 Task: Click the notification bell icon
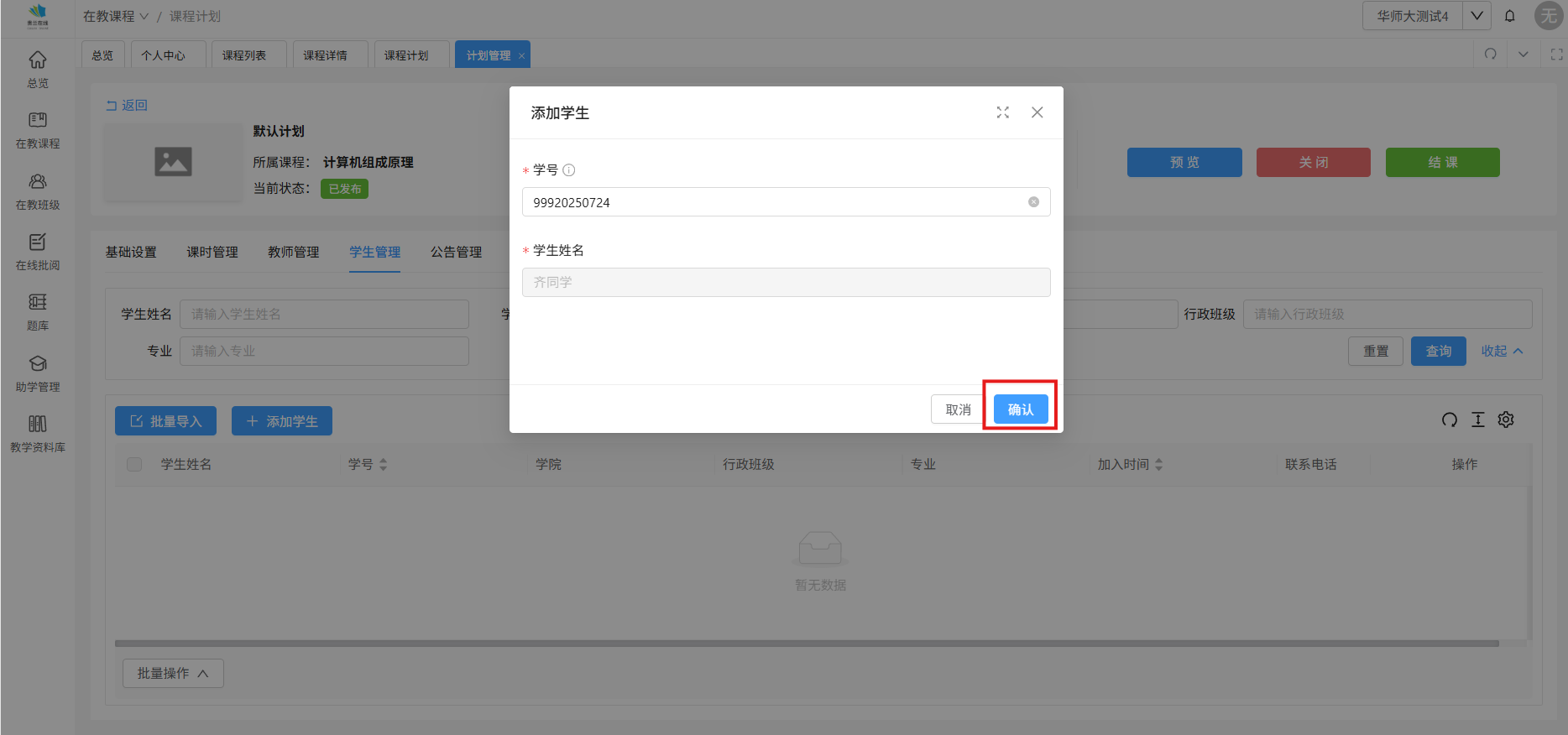(1509, 16)
